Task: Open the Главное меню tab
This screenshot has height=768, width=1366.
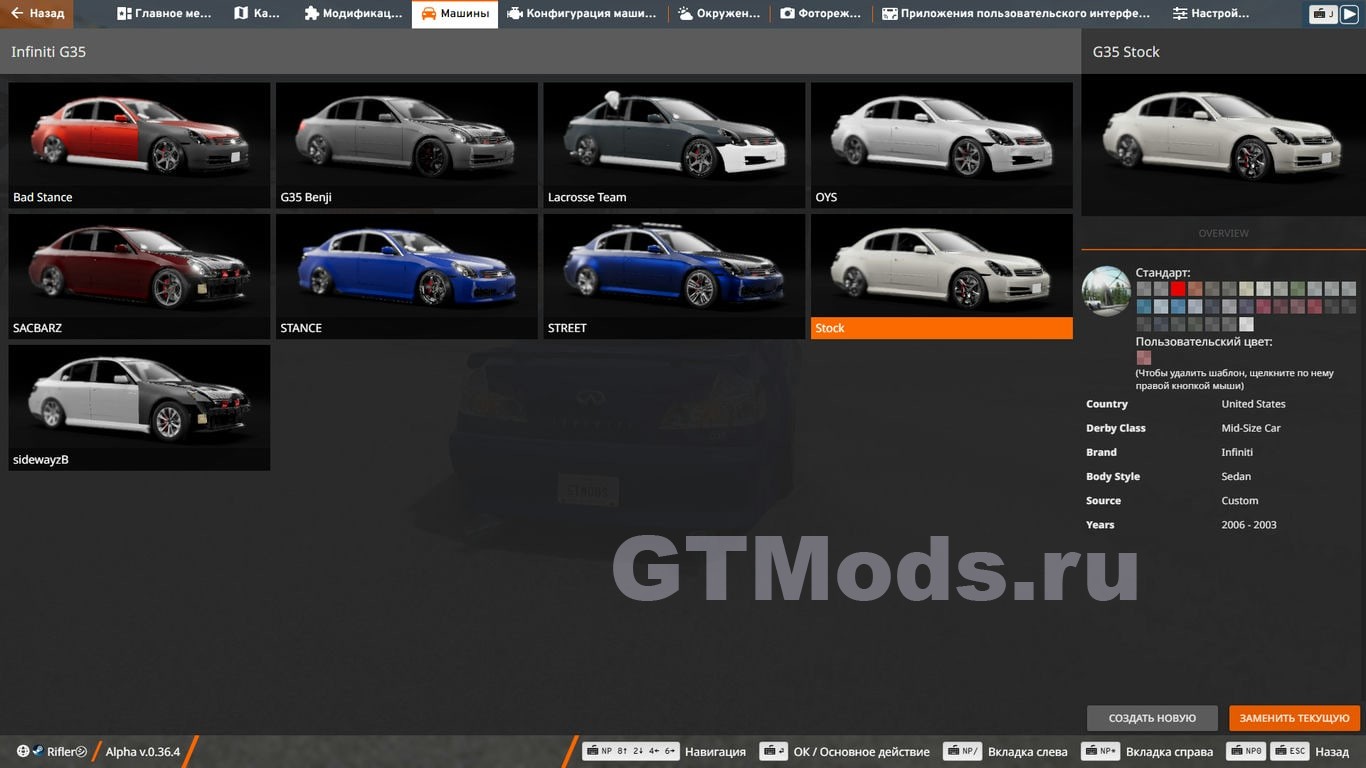Action: 164,14
